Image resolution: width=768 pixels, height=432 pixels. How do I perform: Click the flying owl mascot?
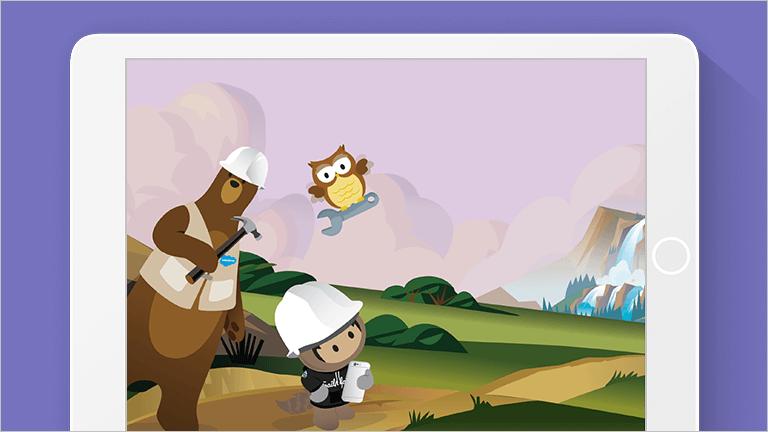(340, 178)
